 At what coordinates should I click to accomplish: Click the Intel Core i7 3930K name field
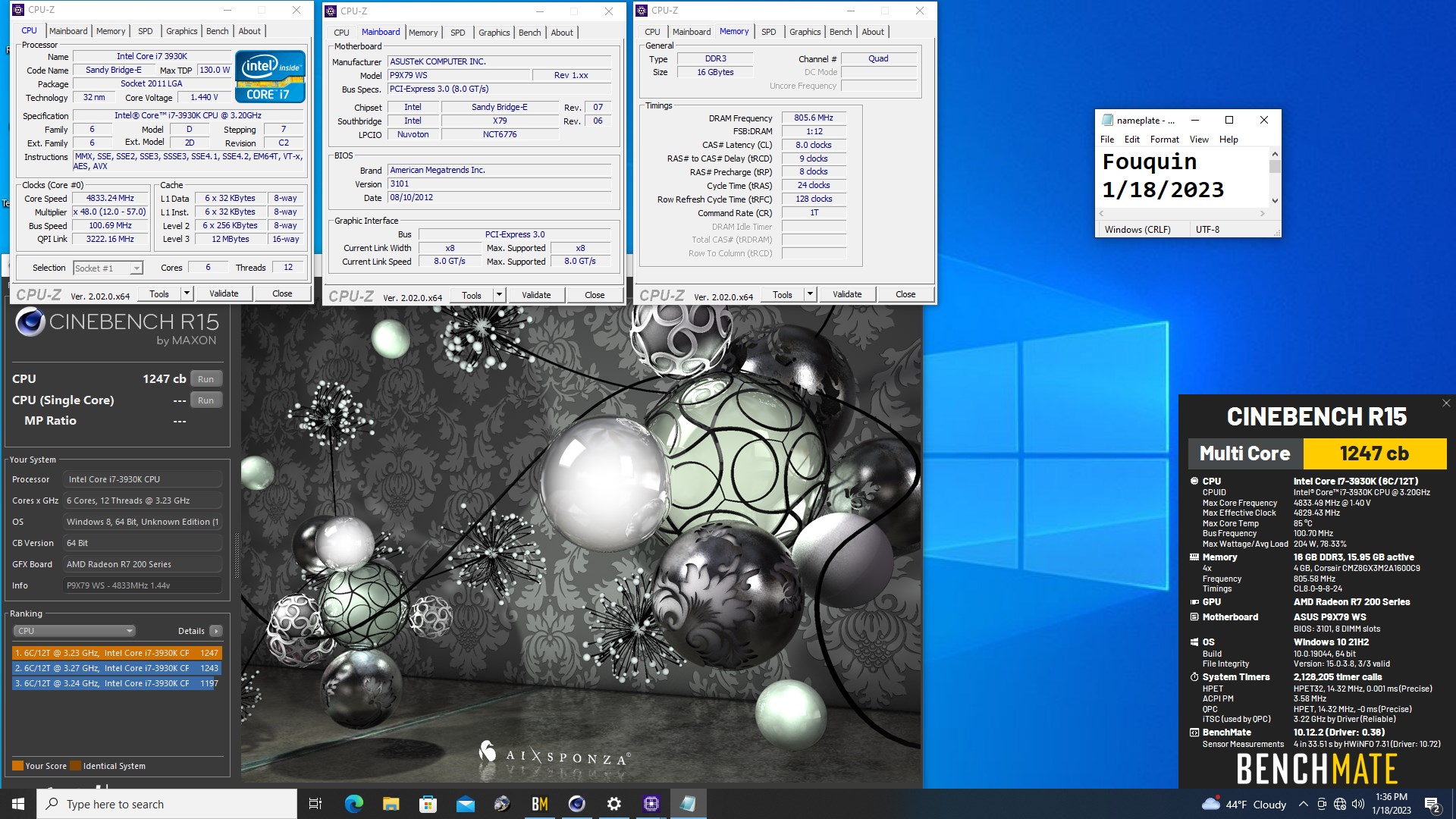pyautogui.click(x=152, y=56)
